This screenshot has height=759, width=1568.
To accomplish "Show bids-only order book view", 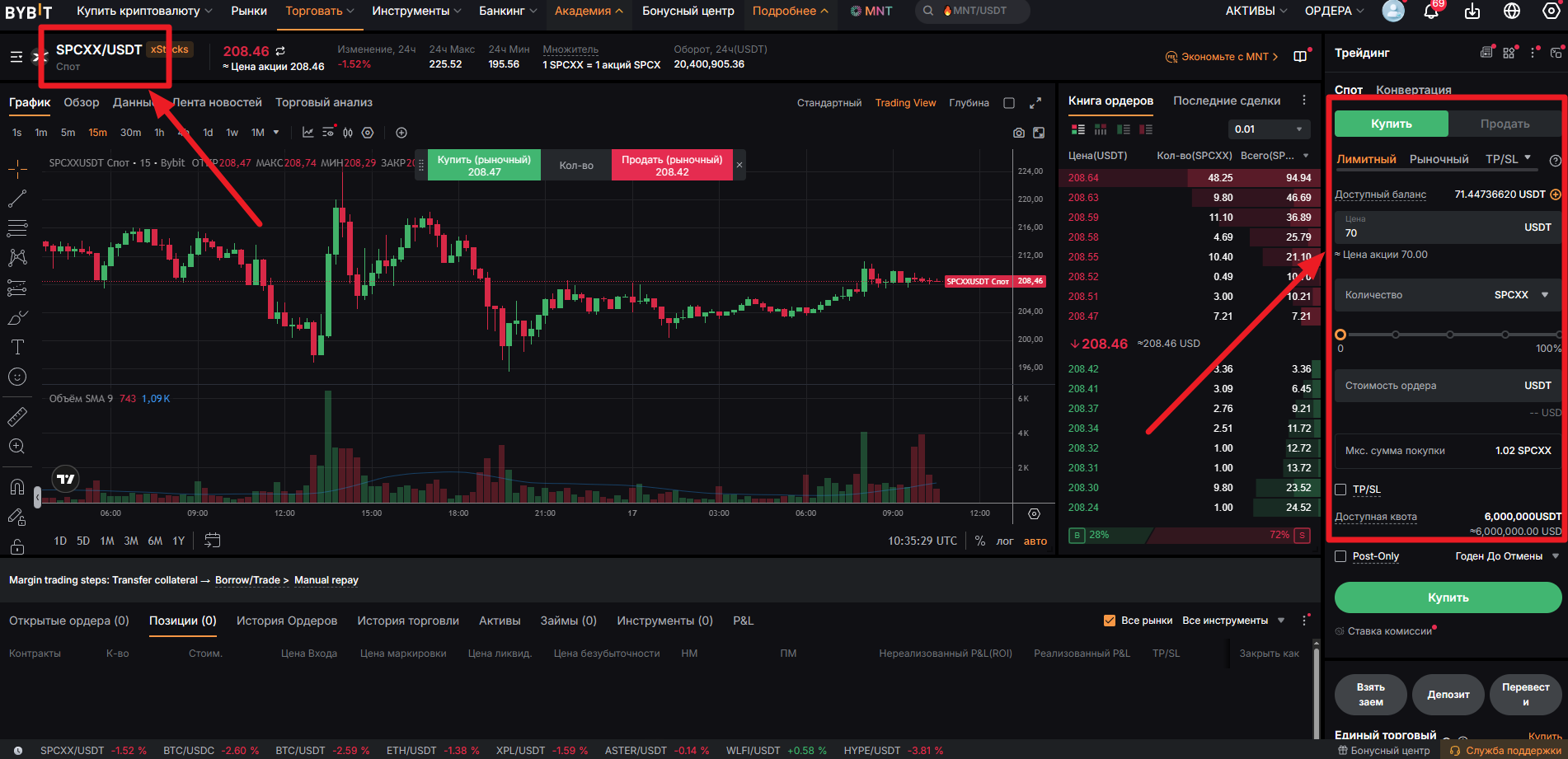I will [1124, 129].
